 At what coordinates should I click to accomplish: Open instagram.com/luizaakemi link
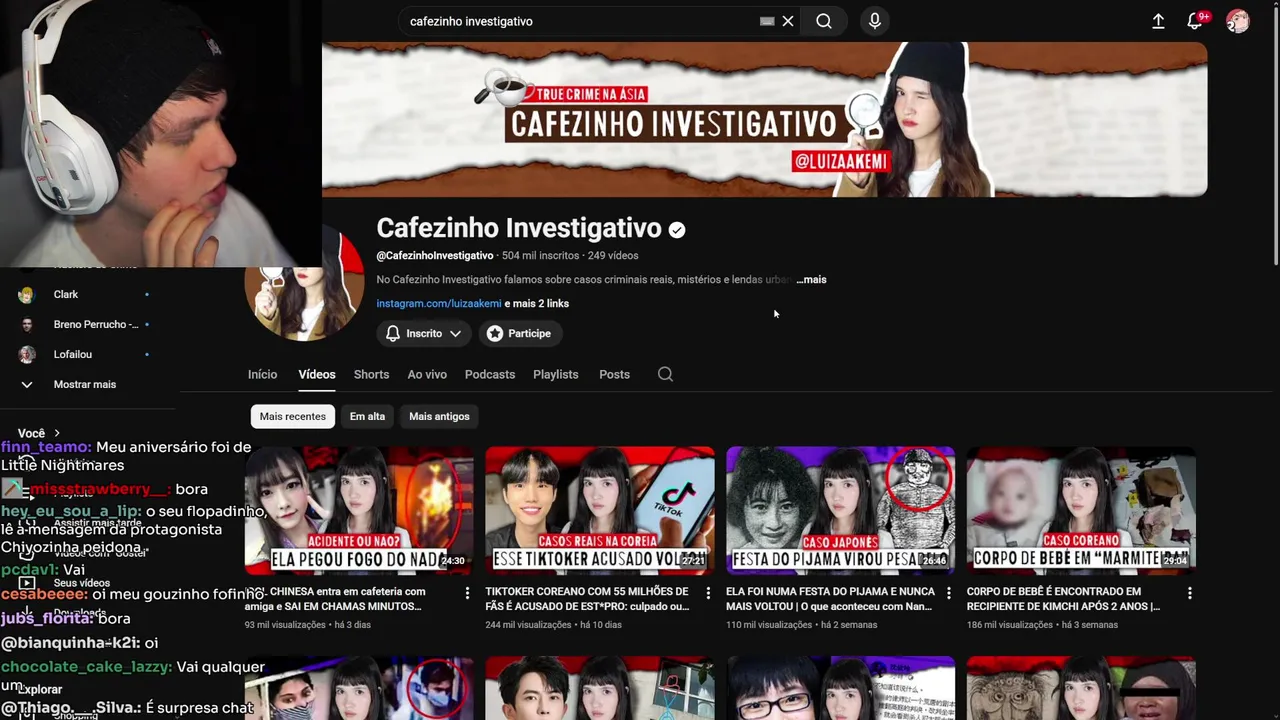tap(439, 304)
